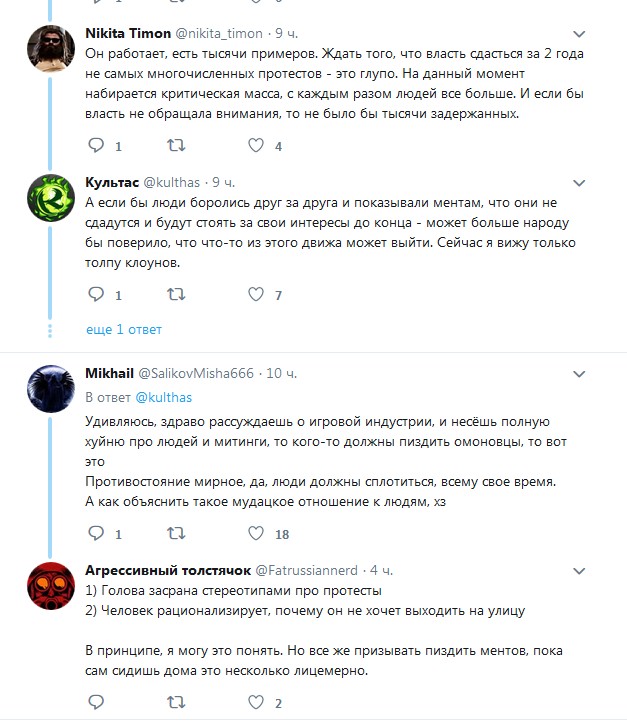Reply to Культас's tweet

pyautogui.click(x=97, y=295)
